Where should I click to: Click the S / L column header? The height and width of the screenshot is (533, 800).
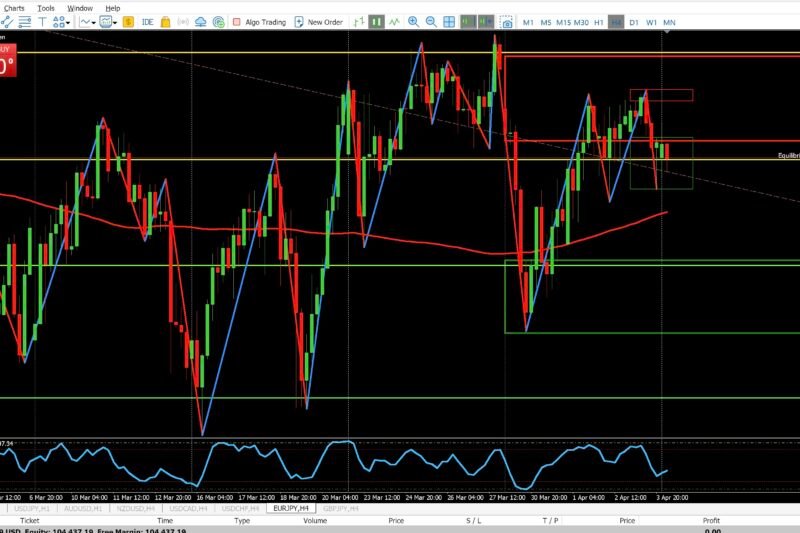(x=473, y=520)
